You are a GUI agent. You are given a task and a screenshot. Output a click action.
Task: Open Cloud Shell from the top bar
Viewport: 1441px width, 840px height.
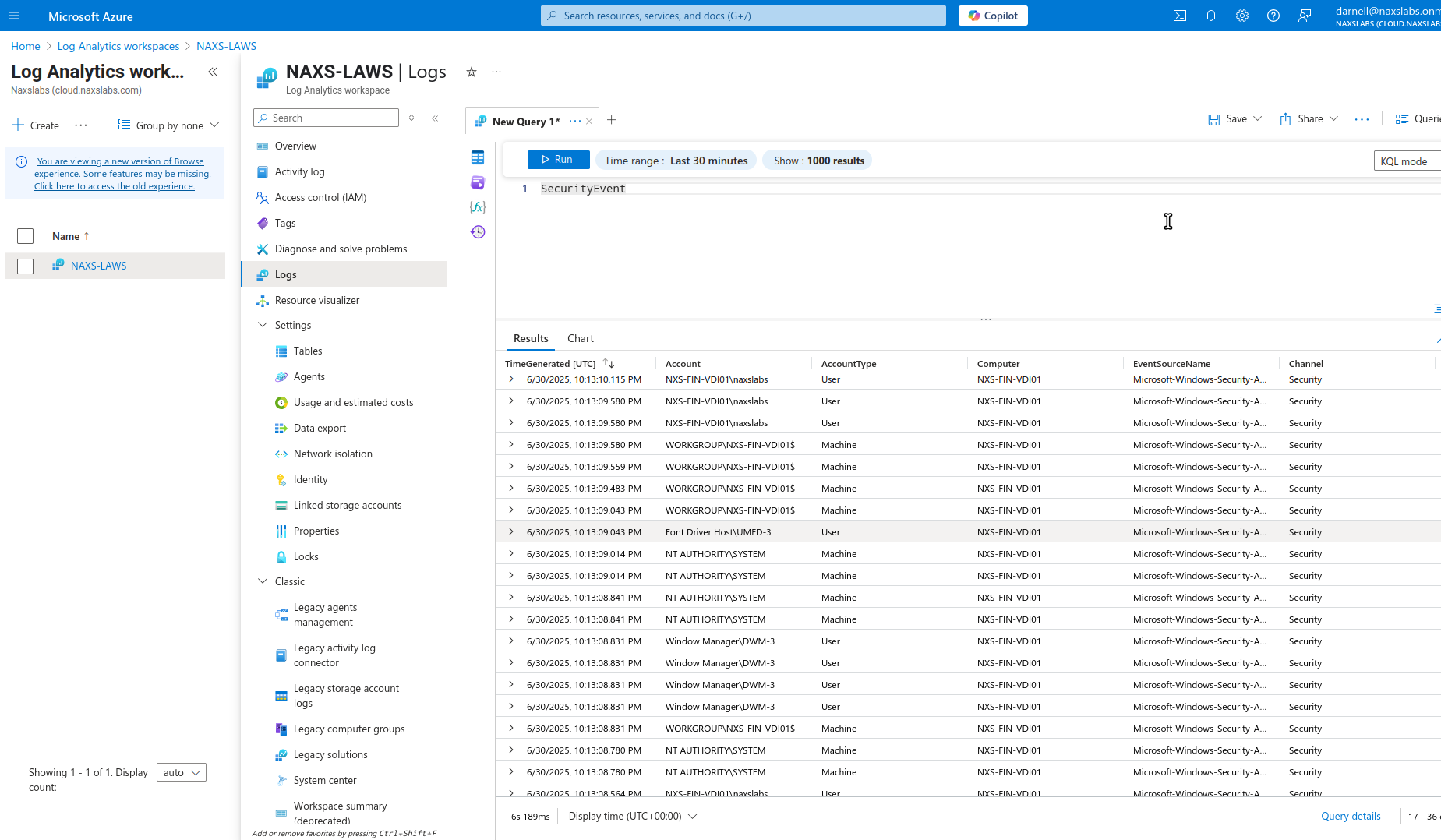[1180, 16]
